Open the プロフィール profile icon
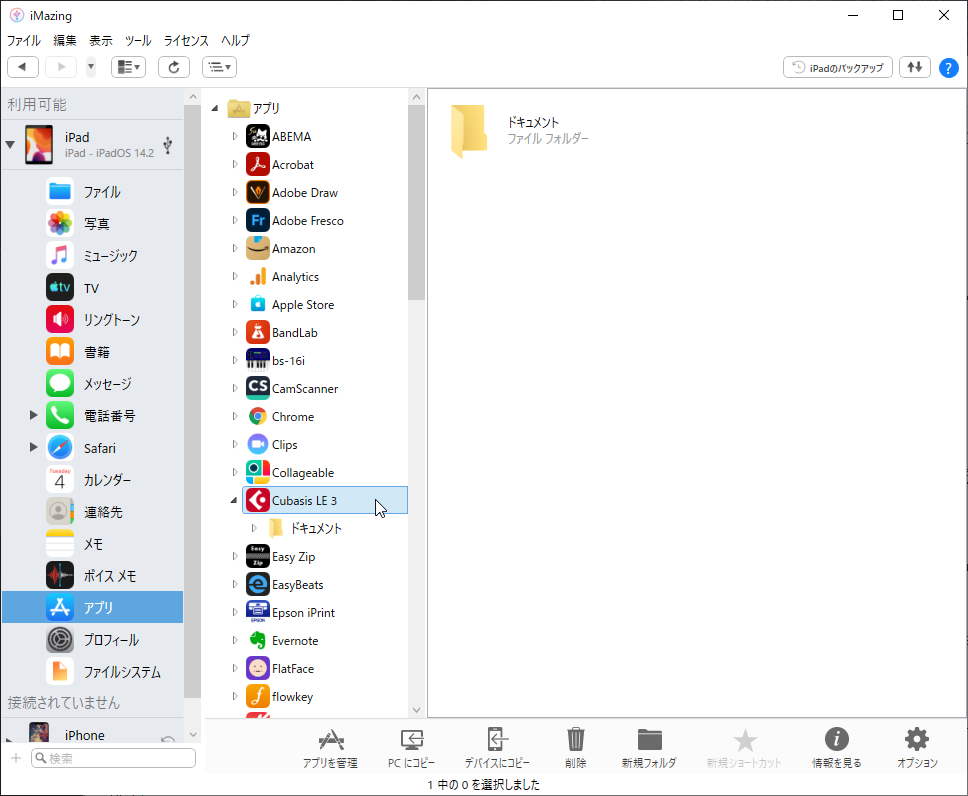Screen dimensions: 968x796 click(x=60, y=640)
